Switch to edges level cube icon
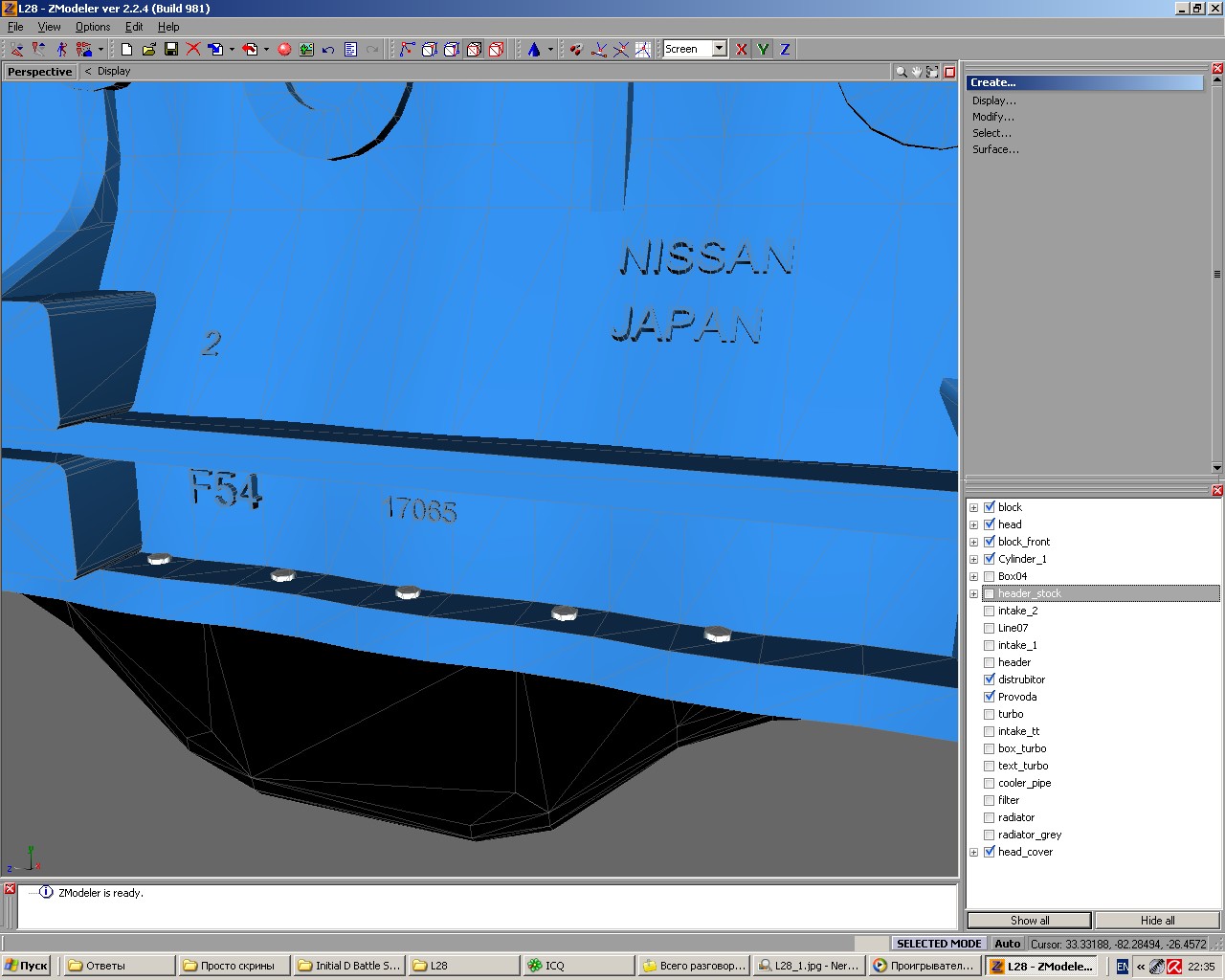This screenshot has height=980, width=1225. [430, 49]
